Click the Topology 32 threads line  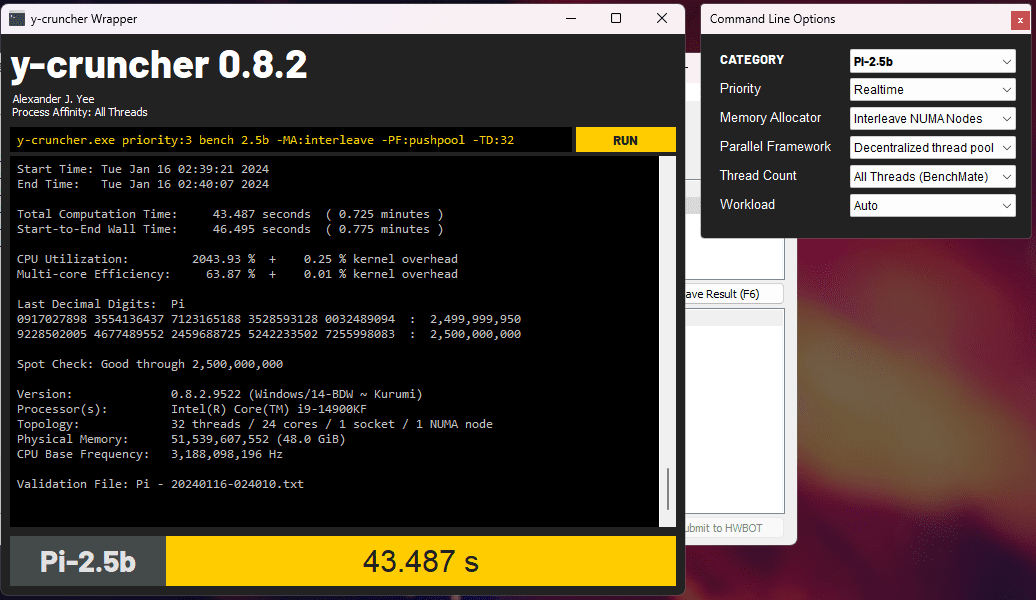(x=255, y=424)
